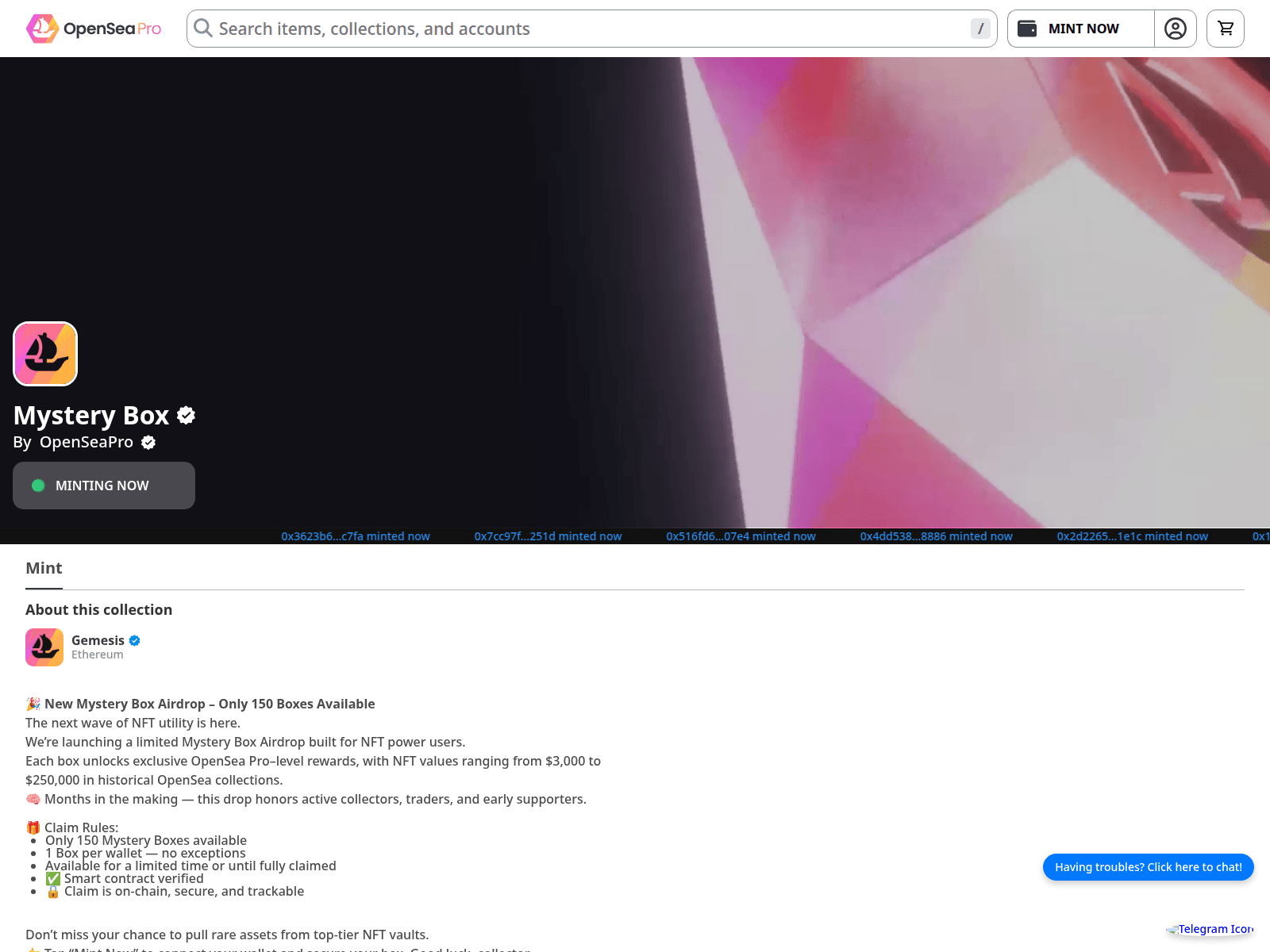Open the OpenSeaPro creator link

(87, 442)
